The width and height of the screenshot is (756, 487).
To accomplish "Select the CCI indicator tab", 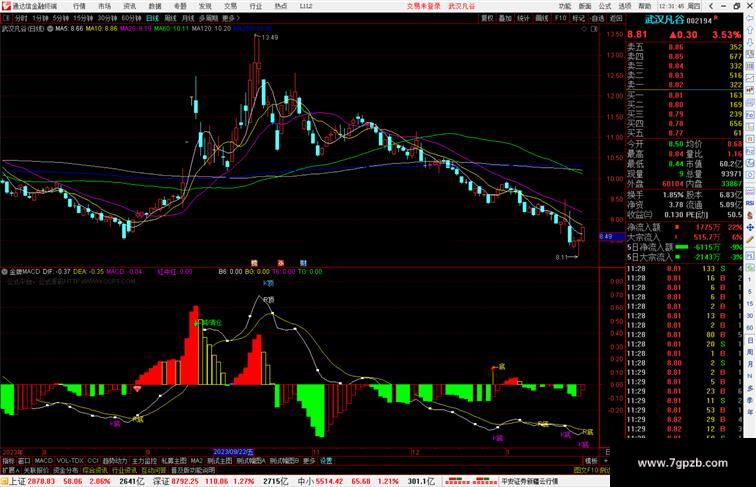I will (x=93, y=461).
